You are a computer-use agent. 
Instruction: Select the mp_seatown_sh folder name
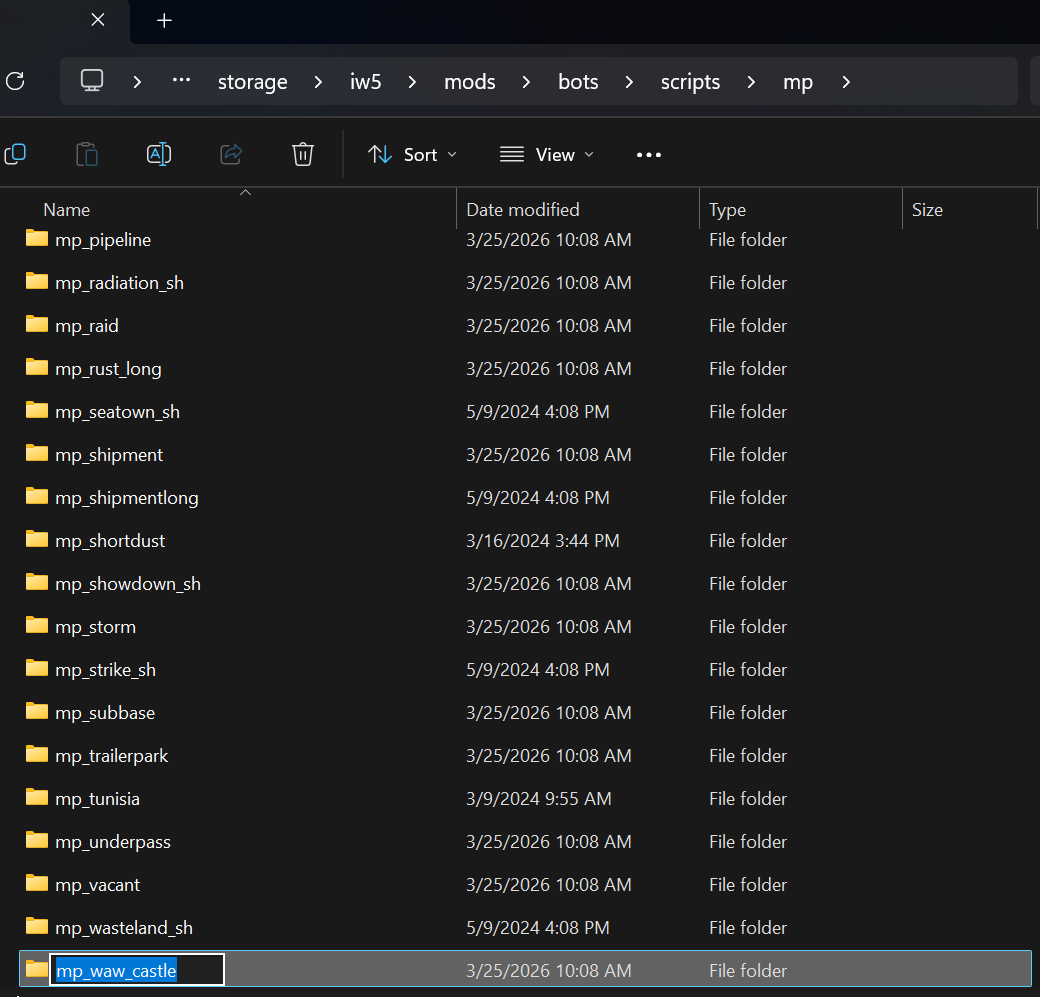117,412
